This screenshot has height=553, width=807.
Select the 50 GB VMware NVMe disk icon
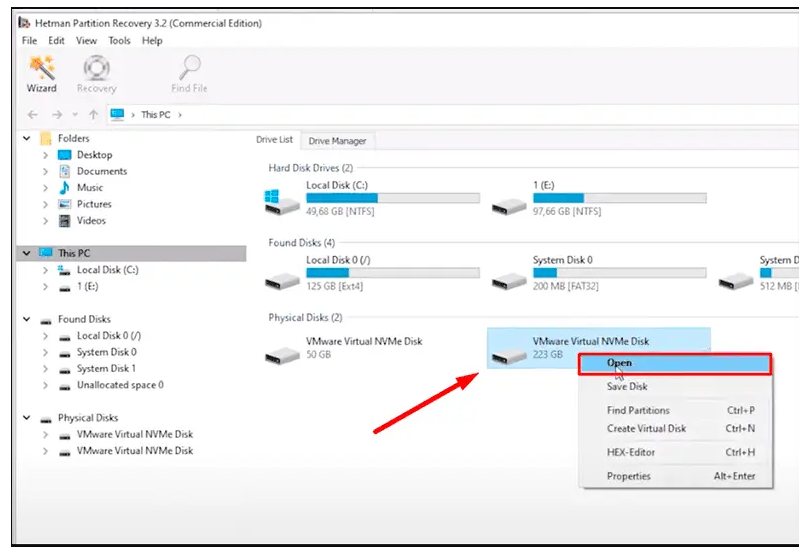(282, 355)
